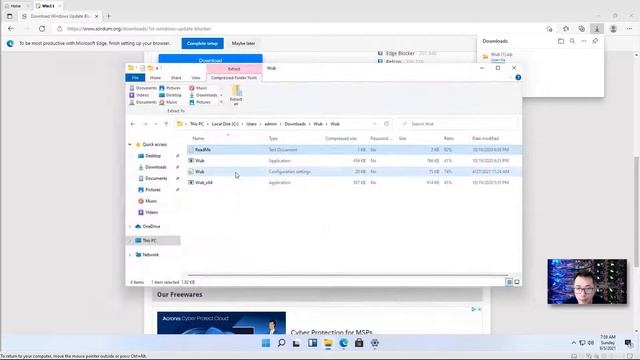Open Settings gear on taskbar

(x=375, y=343)
